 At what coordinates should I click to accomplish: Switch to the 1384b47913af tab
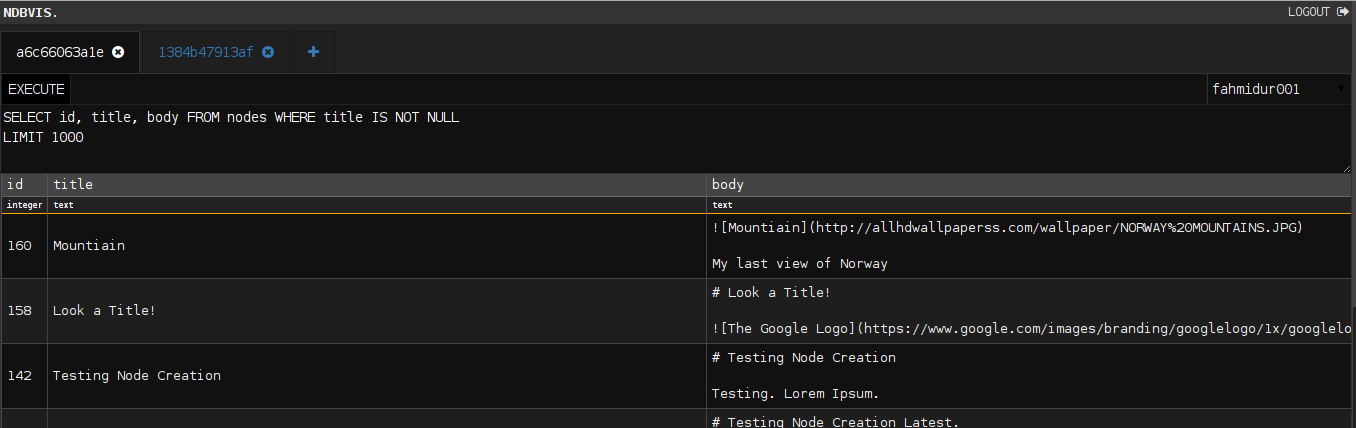pyautogui.click(x=206, y=52)
